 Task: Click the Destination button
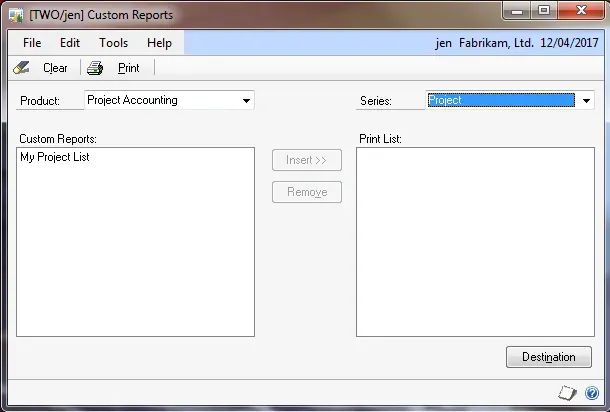549,357
